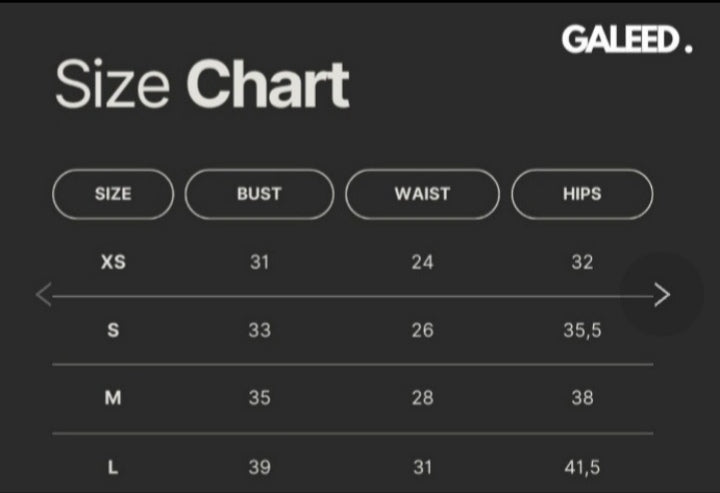This screenshot has height=493, width=720.
Task: Click the S hips value 35,5
Action: 582,330
